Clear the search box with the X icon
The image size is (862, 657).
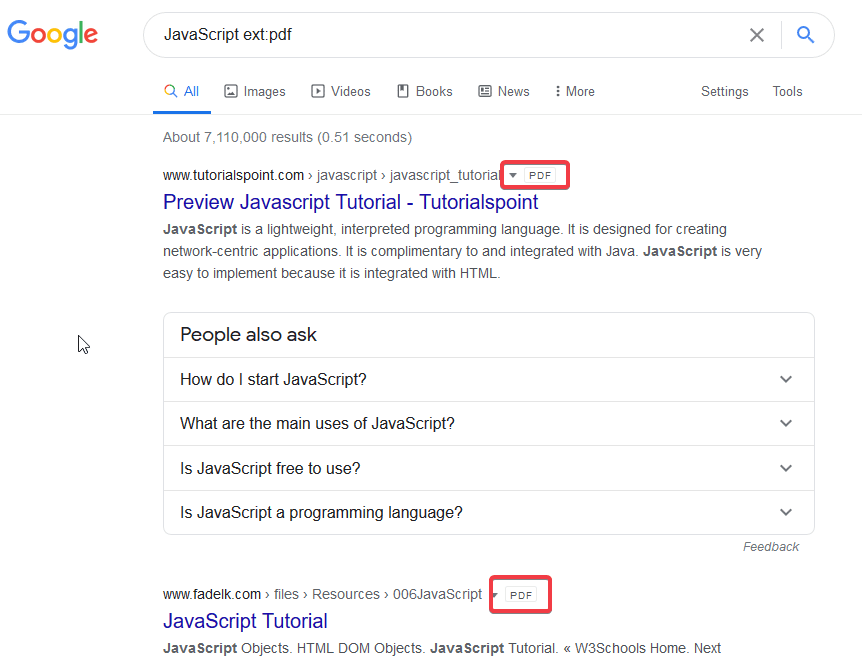[756, 35]
